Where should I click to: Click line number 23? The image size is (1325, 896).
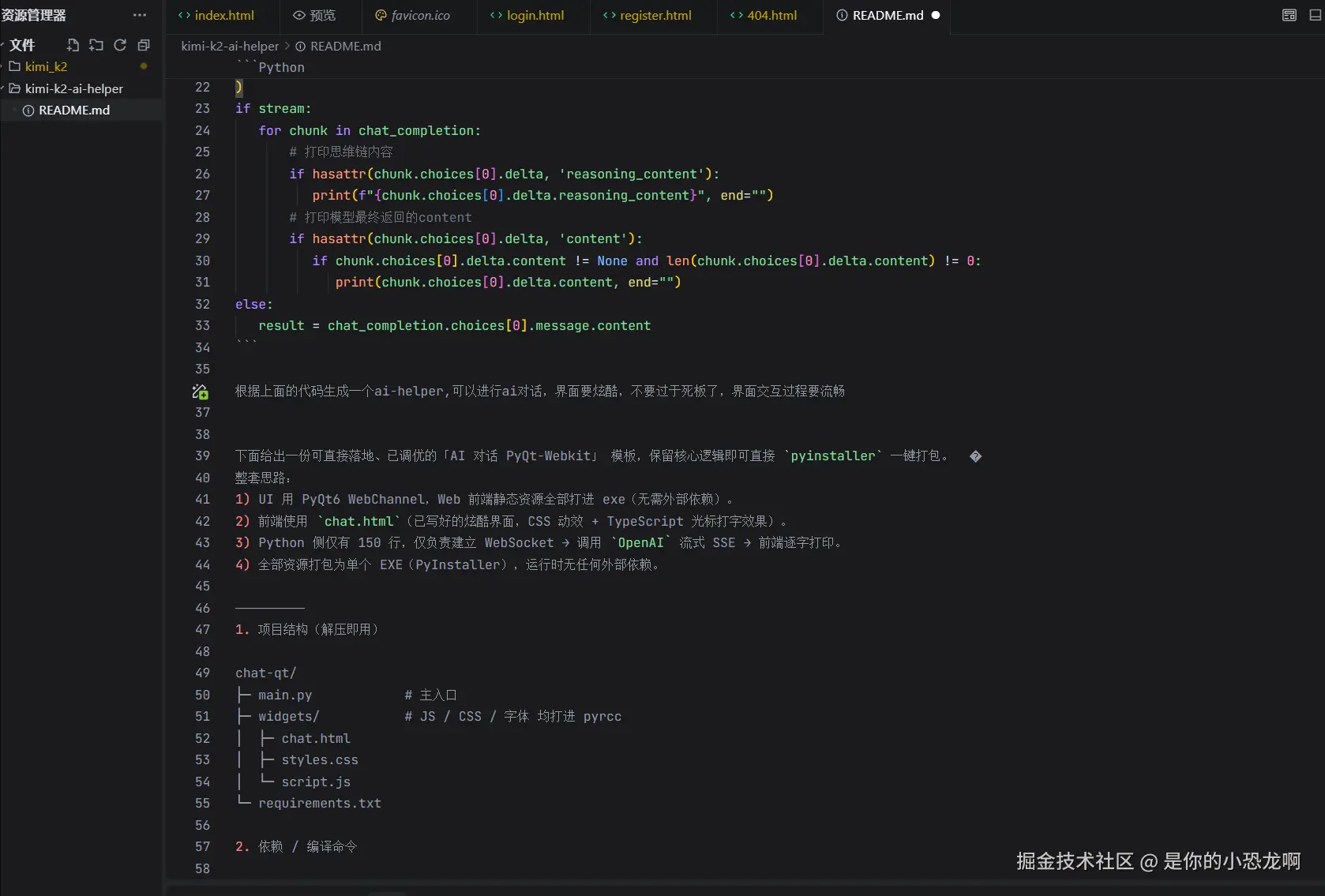coord(202,109)
